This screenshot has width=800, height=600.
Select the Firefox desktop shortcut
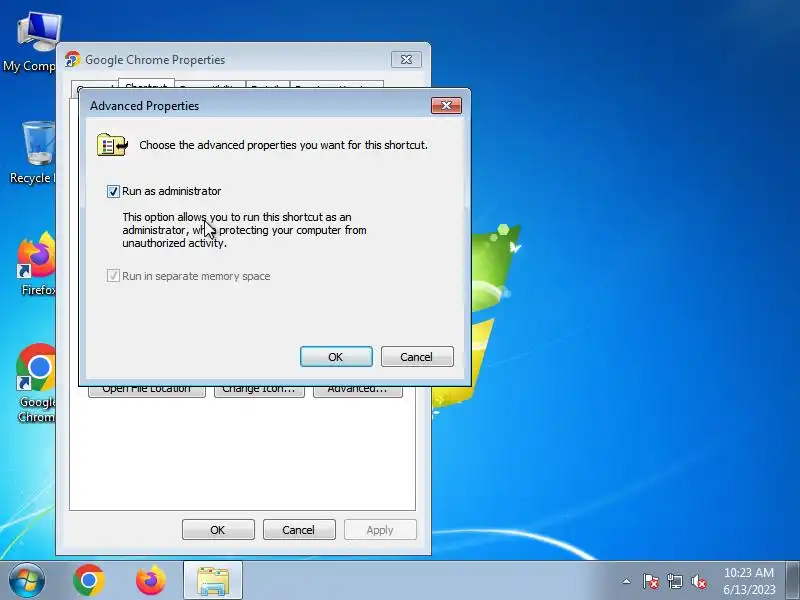click(36, 265)
